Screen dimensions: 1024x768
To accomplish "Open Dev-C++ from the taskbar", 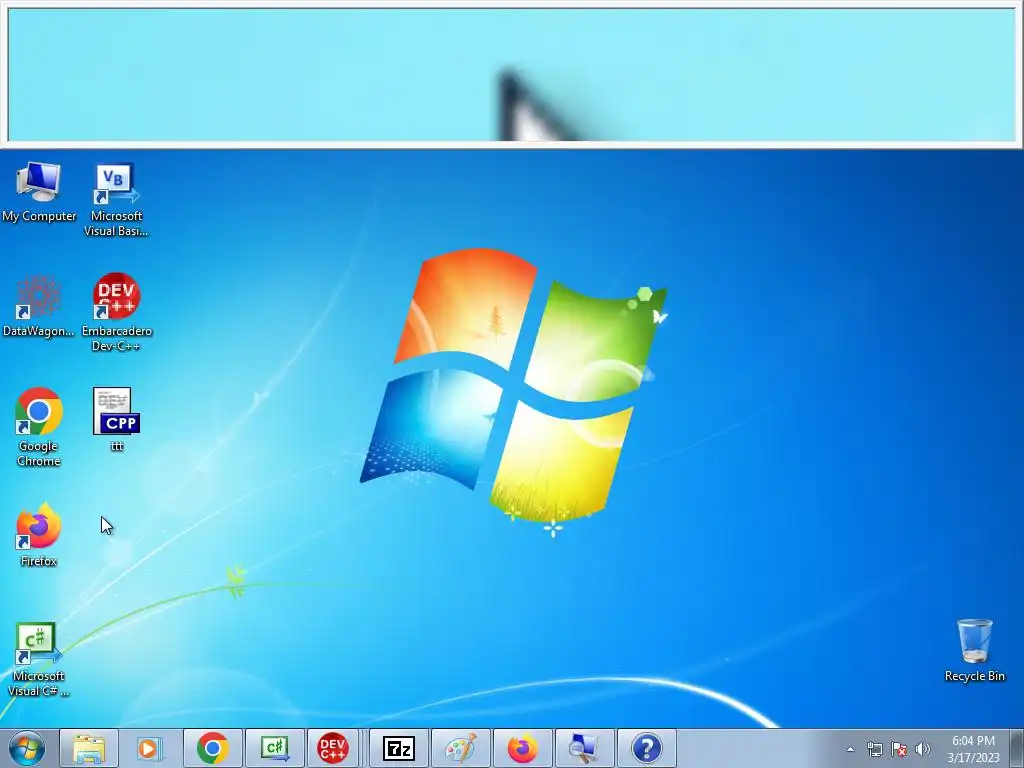I will click(x=332, y=748).
